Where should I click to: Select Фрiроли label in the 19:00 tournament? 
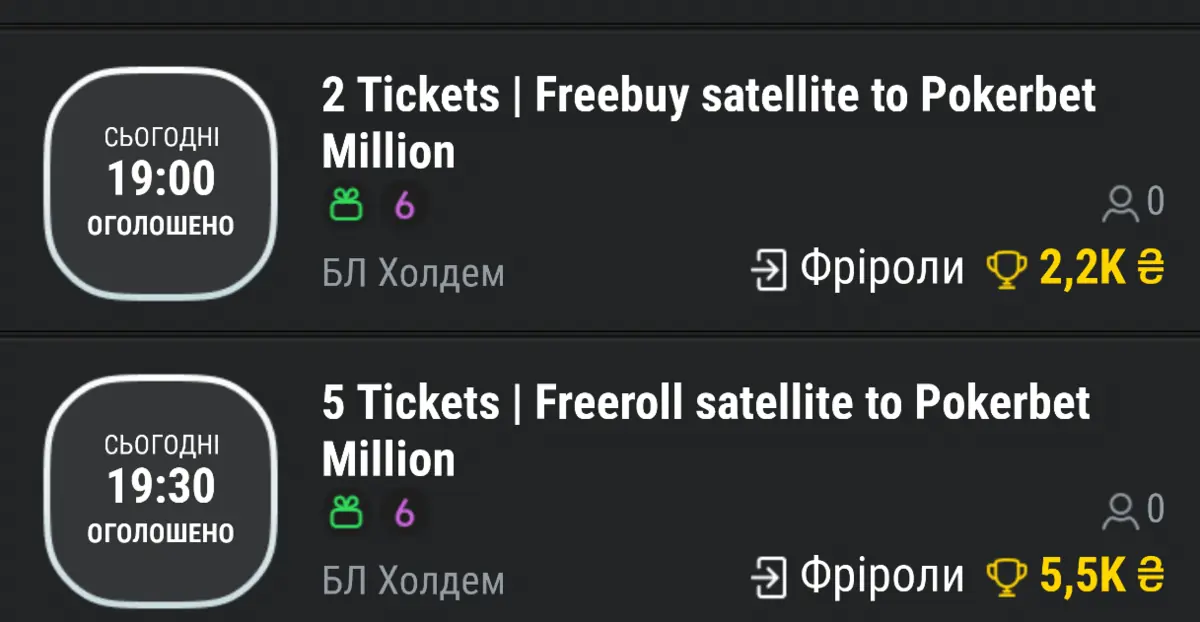881,270
